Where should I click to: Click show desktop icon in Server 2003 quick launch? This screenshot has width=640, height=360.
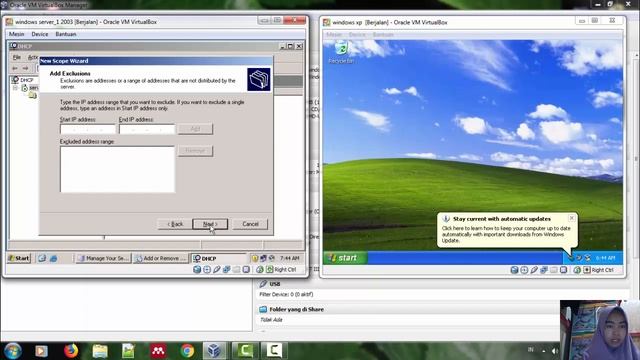point(42,258)
